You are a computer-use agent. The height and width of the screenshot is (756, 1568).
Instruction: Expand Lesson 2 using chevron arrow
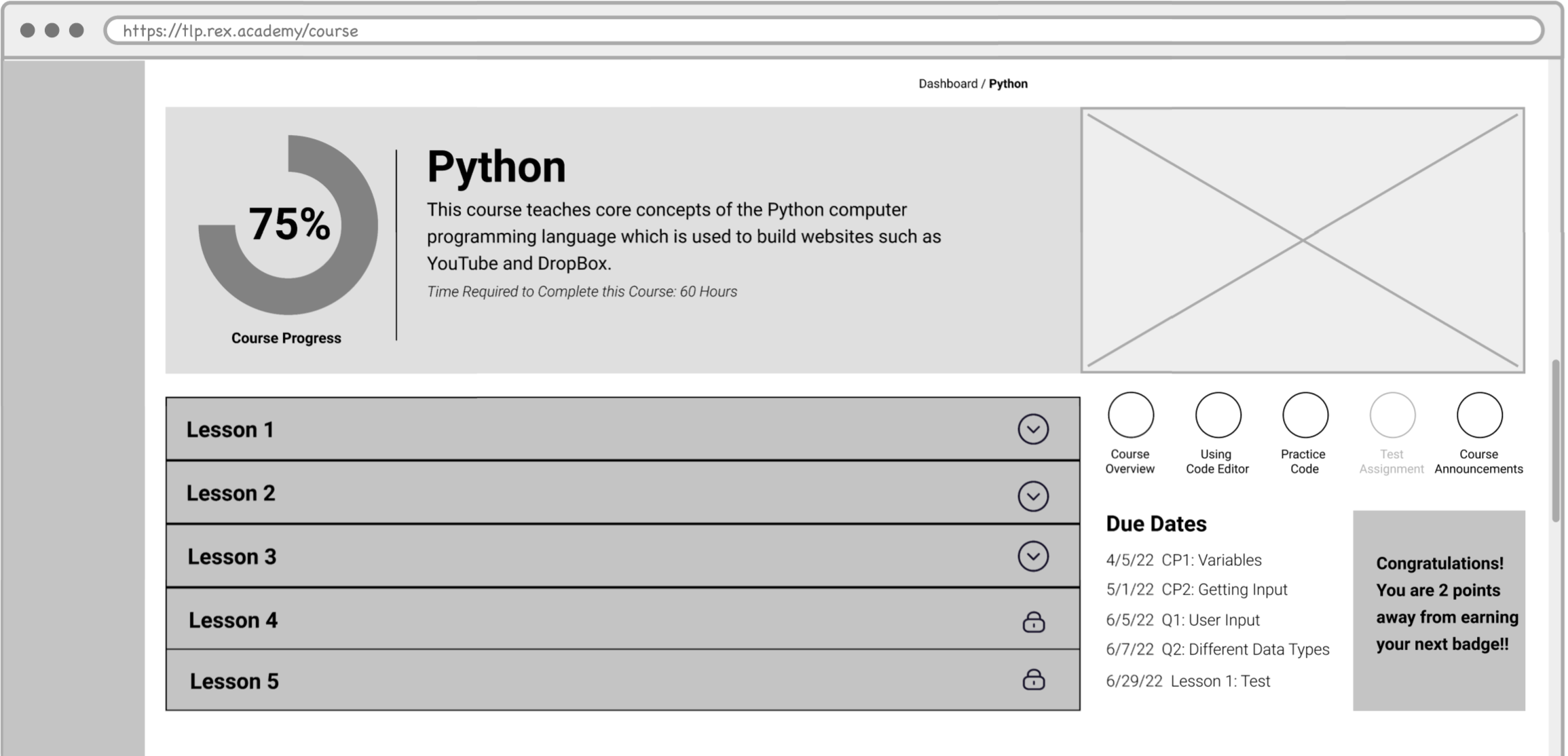pos(1033,496)
